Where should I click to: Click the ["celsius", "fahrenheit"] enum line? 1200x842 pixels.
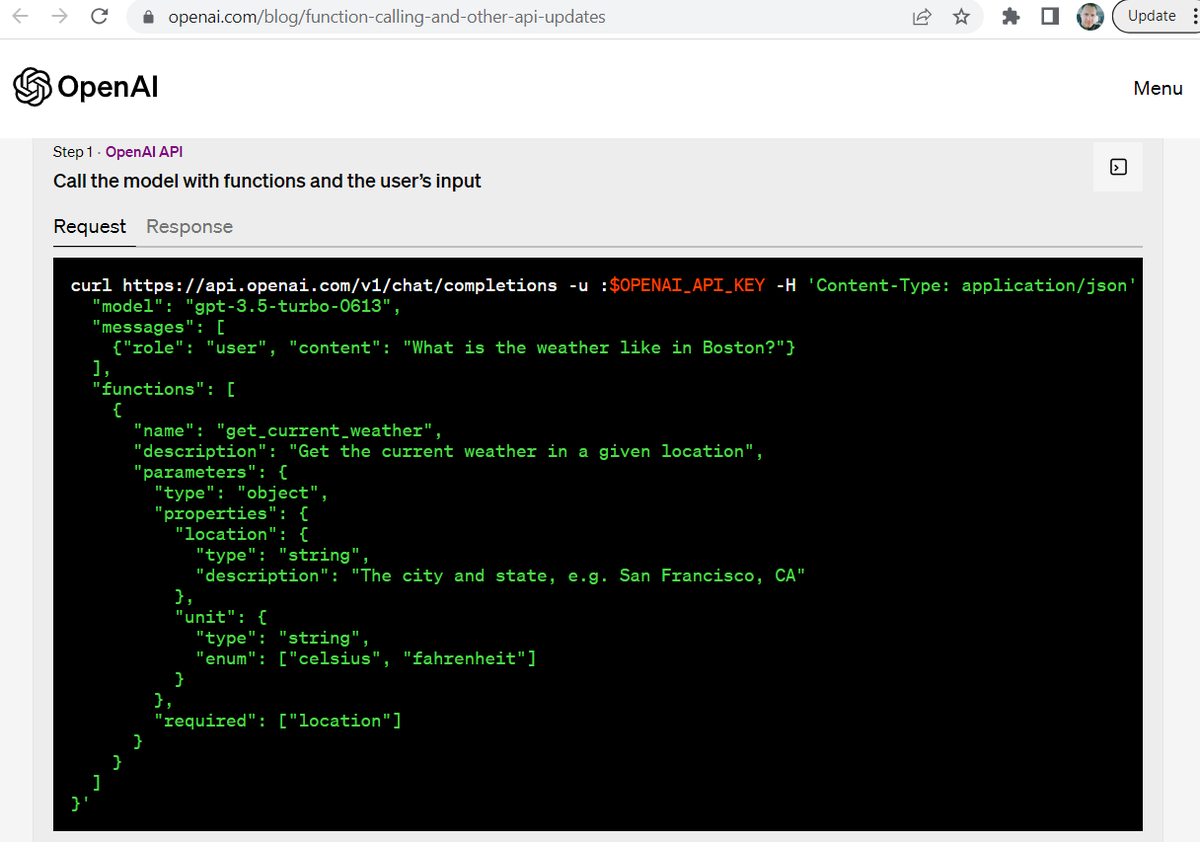pyautogui.click(x=365, y=659)
